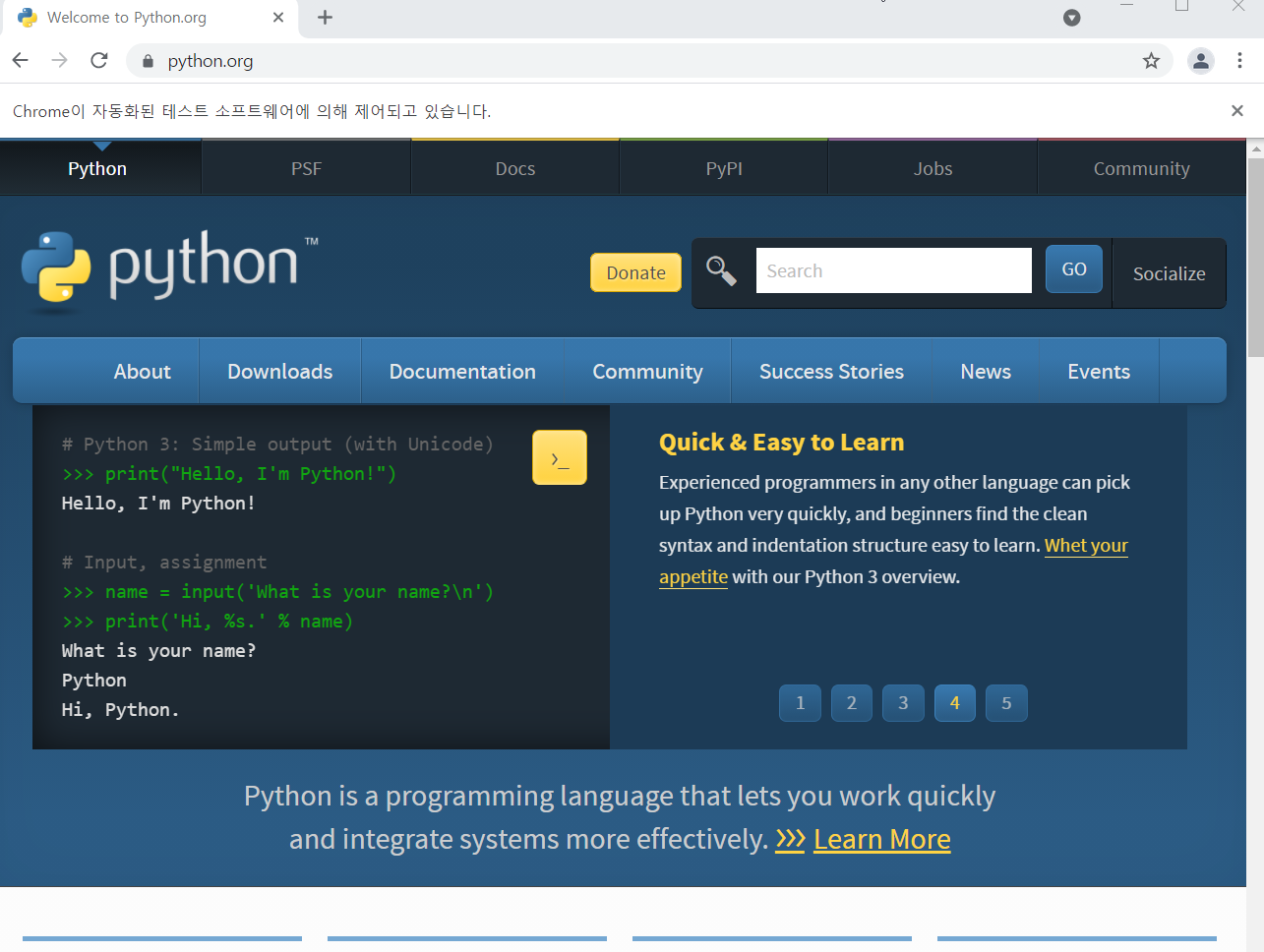Show slide 2 of the code carousel
The image size is (1264, 952).
[852, 703]
